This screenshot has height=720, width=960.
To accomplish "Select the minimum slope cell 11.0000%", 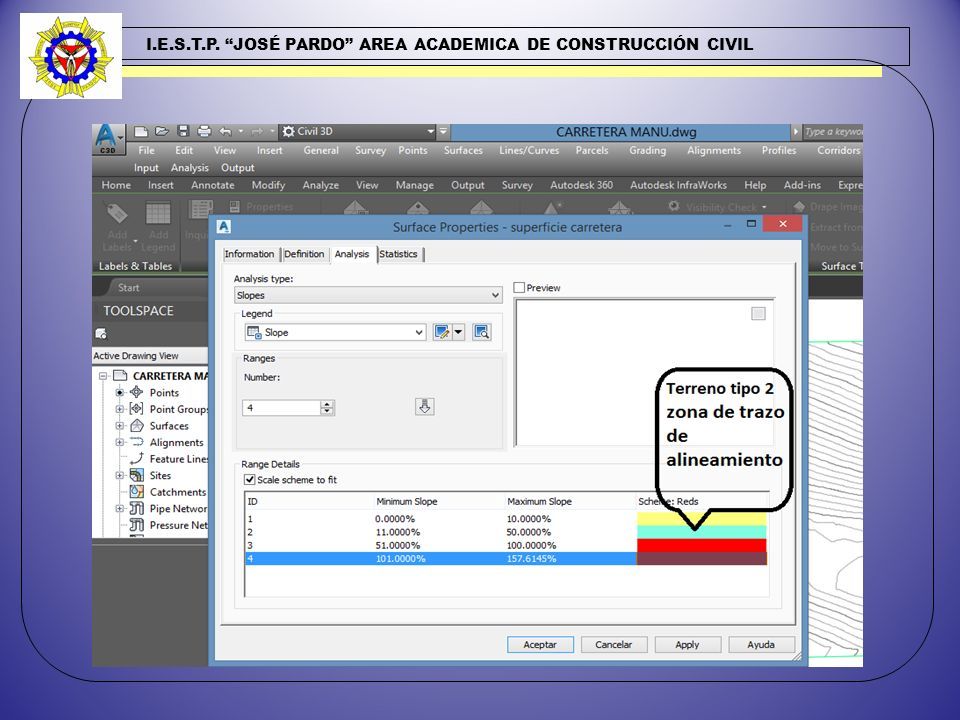I will [397, 532].
